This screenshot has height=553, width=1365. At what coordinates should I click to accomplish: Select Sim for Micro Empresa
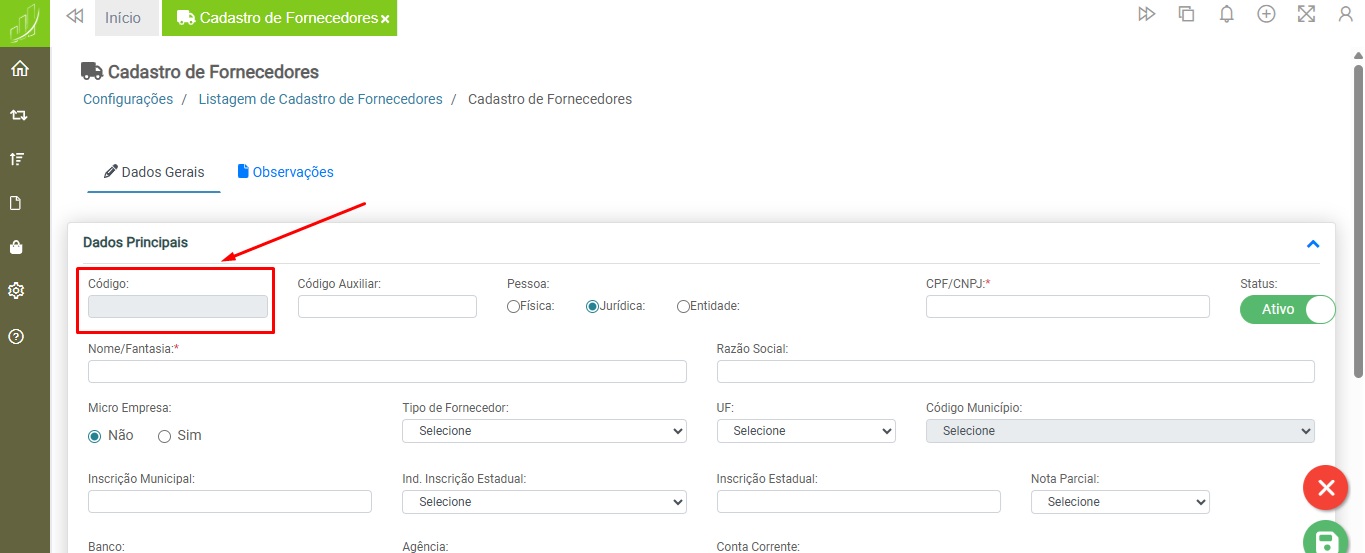165,436
